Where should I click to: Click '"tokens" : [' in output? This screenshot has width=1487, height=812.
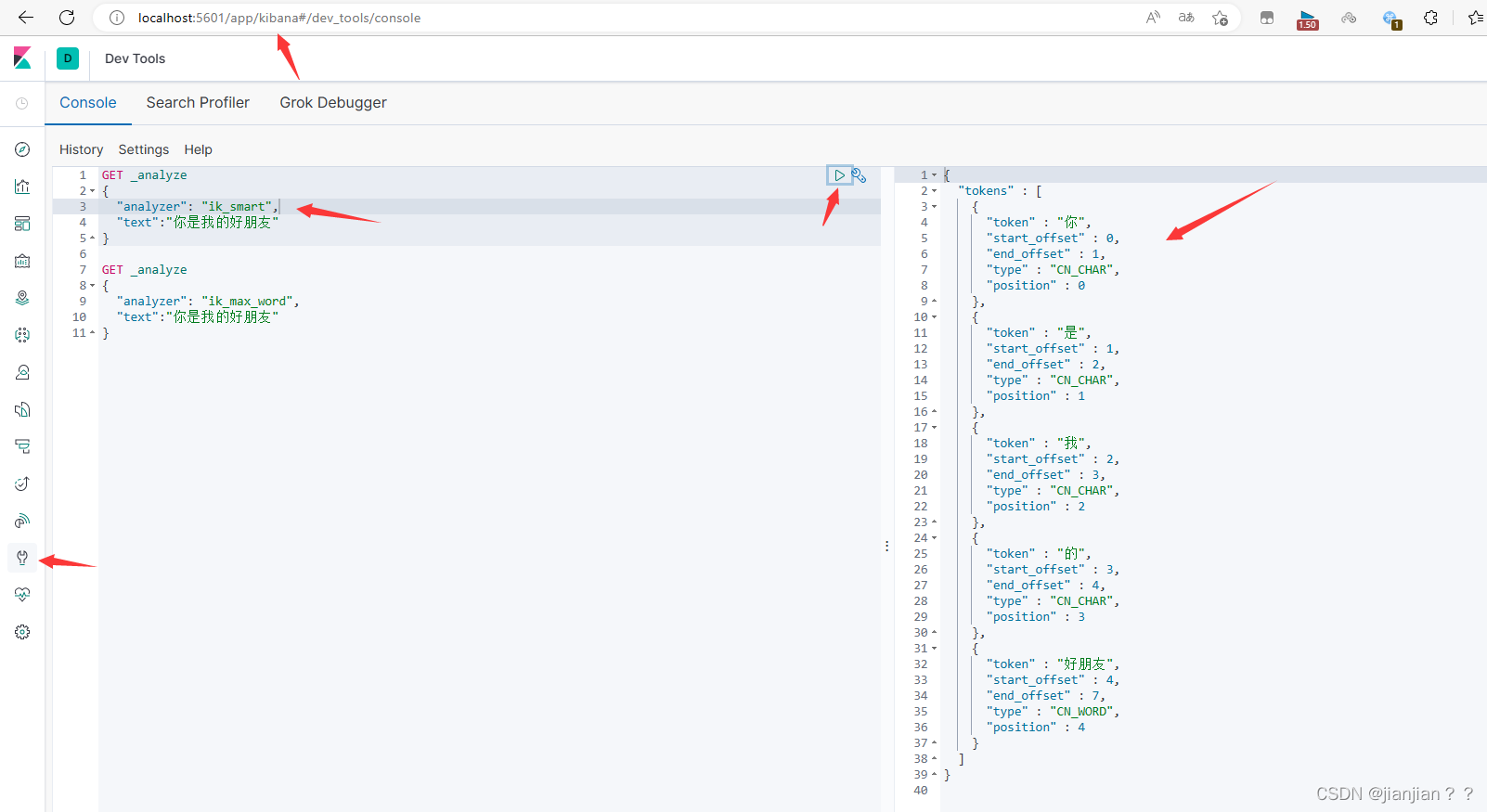tap(1000, 191)
